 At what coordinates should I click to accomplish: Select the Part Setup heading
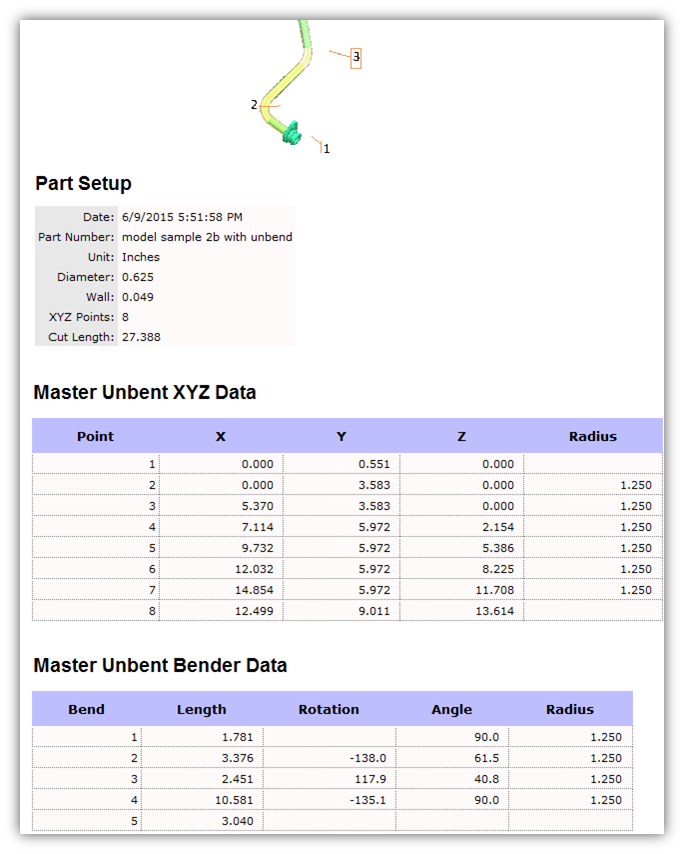click(83, 183)
